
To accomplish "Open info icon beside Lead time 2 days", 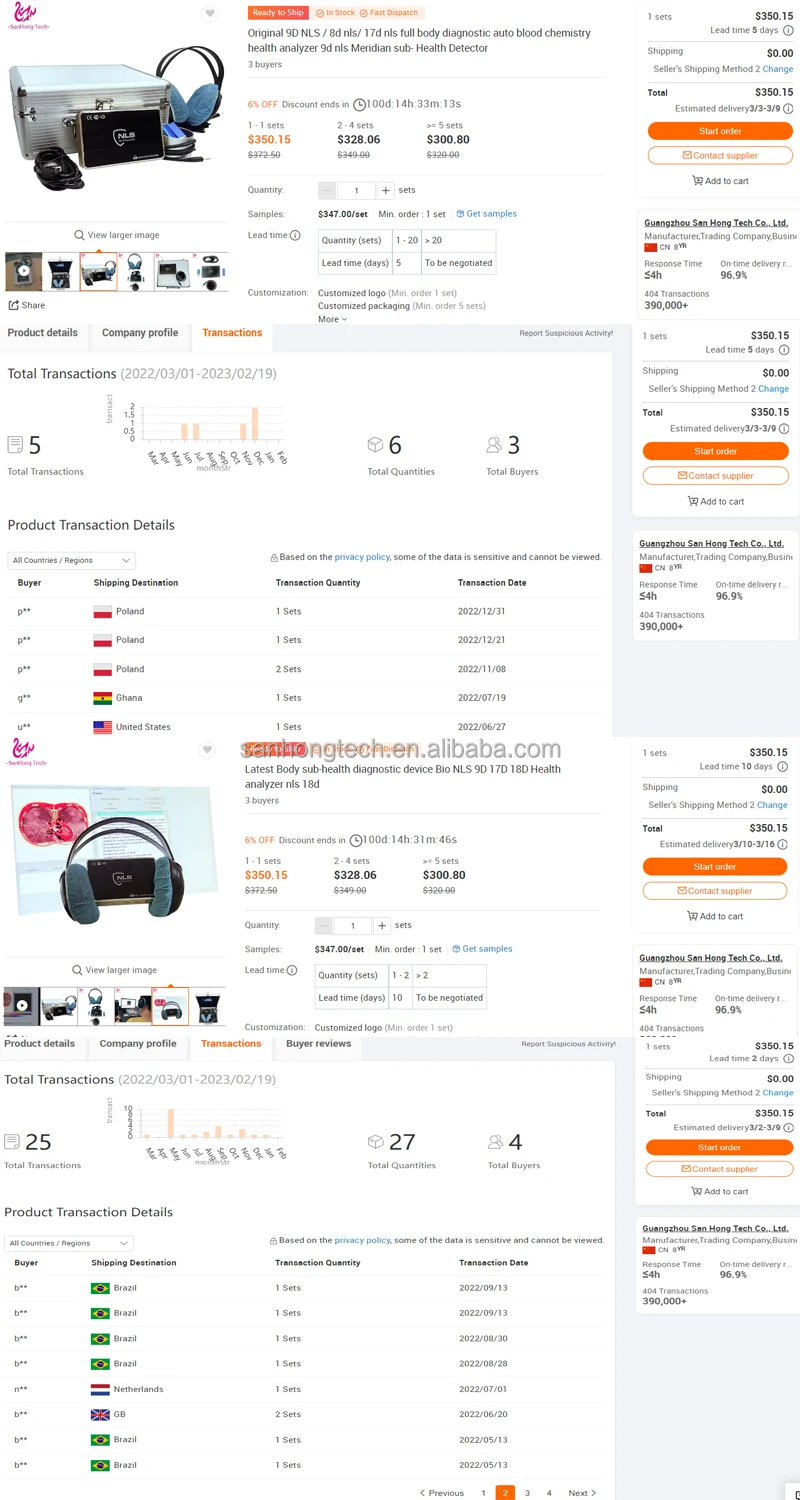I will [x=787, y=1059].
